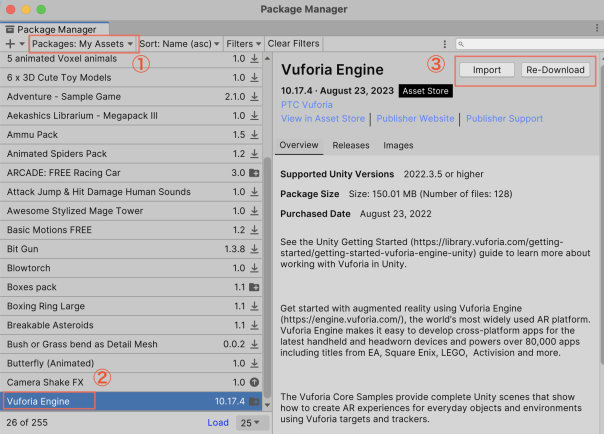Click download icon for Aekashics Librarium - Megapack III
This screenshot has height=434, width=604.
254,116
